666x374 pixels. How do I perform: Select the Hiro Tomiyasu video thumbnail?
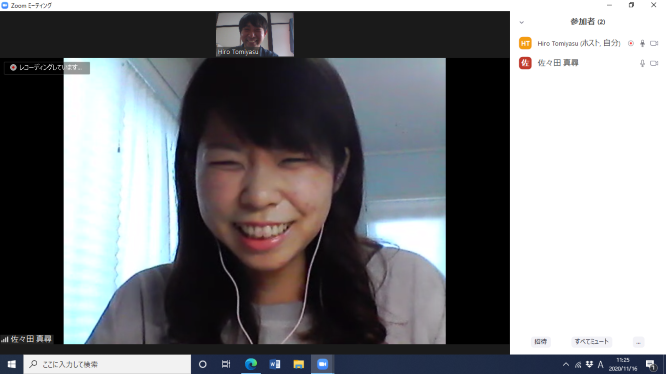(255, 34)
